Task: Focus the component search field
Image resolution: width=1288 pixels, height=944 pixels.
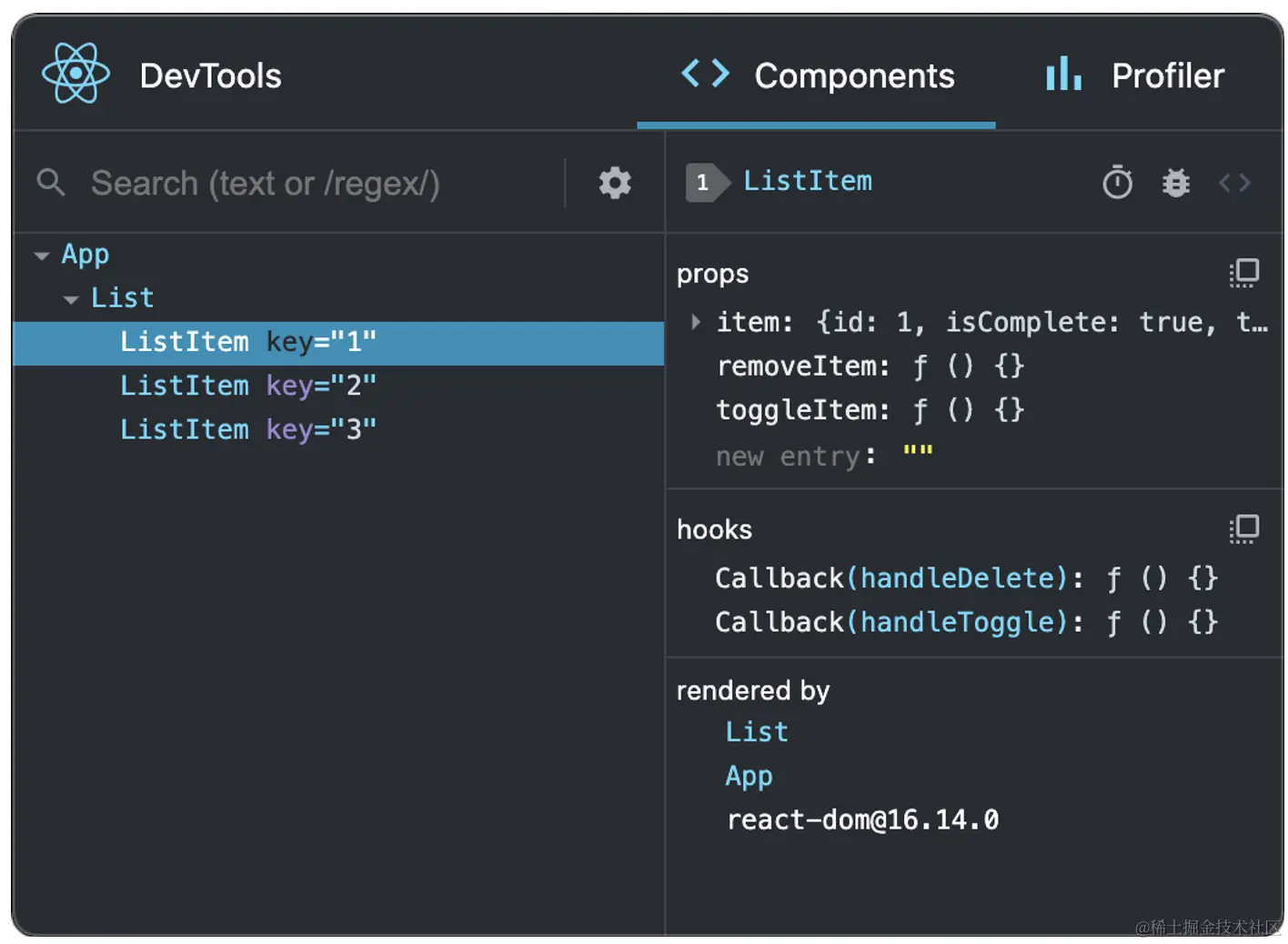Action: 318,184
